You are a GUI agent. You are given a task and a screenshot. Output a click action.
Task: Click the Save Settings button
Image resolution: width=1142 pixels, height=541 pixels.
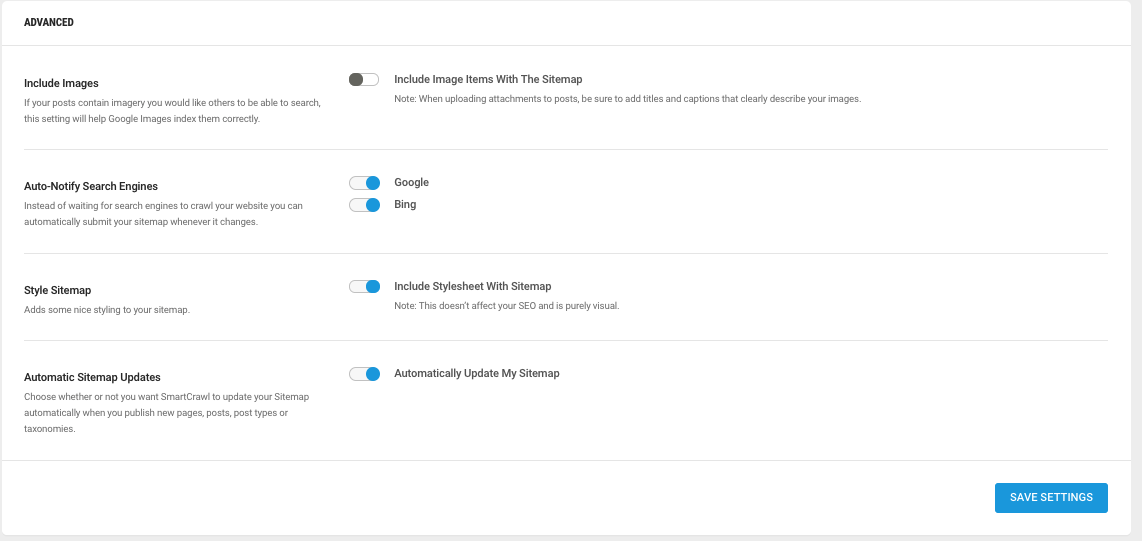point(1051,498)
